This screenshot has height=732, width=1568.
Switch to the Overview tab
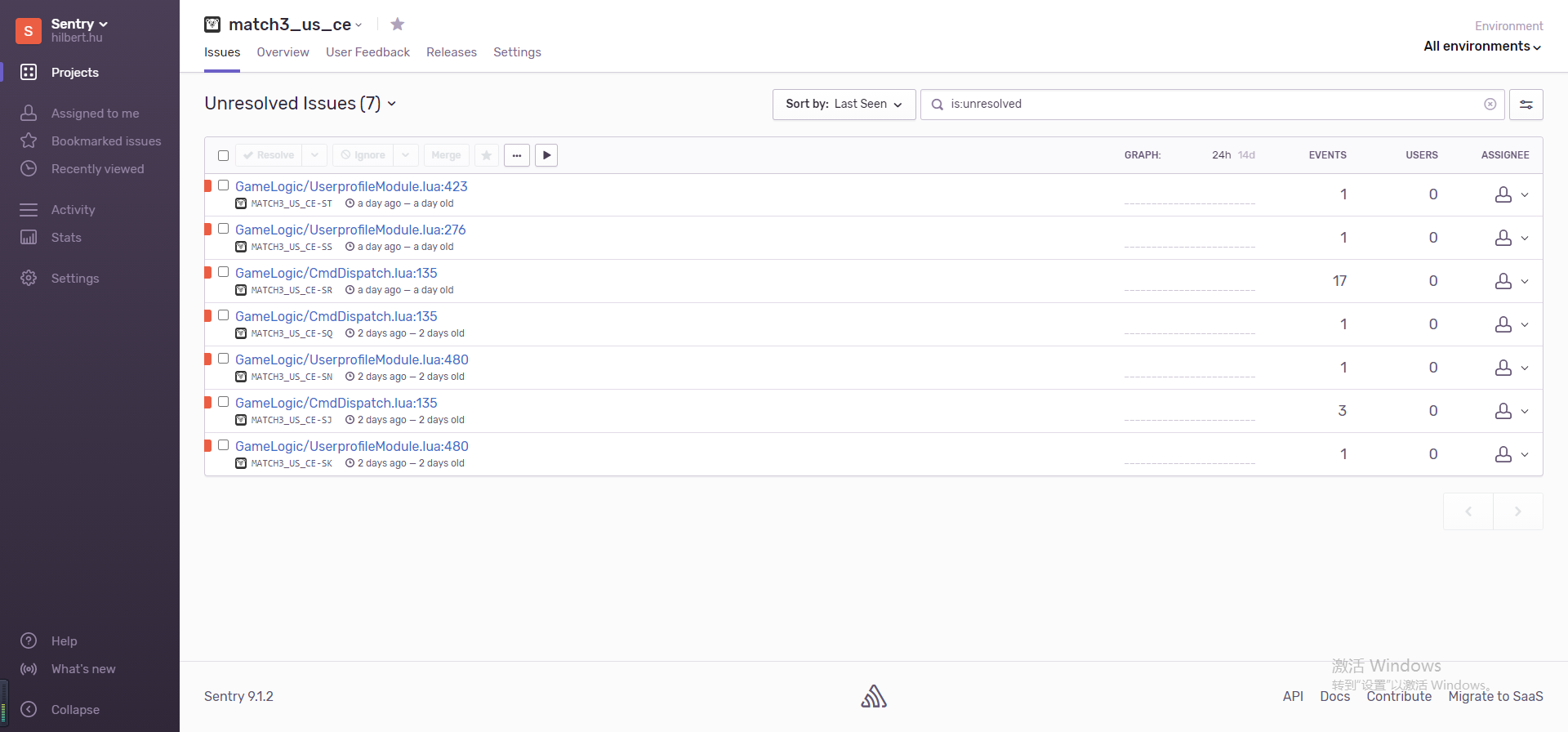(283, 52)
